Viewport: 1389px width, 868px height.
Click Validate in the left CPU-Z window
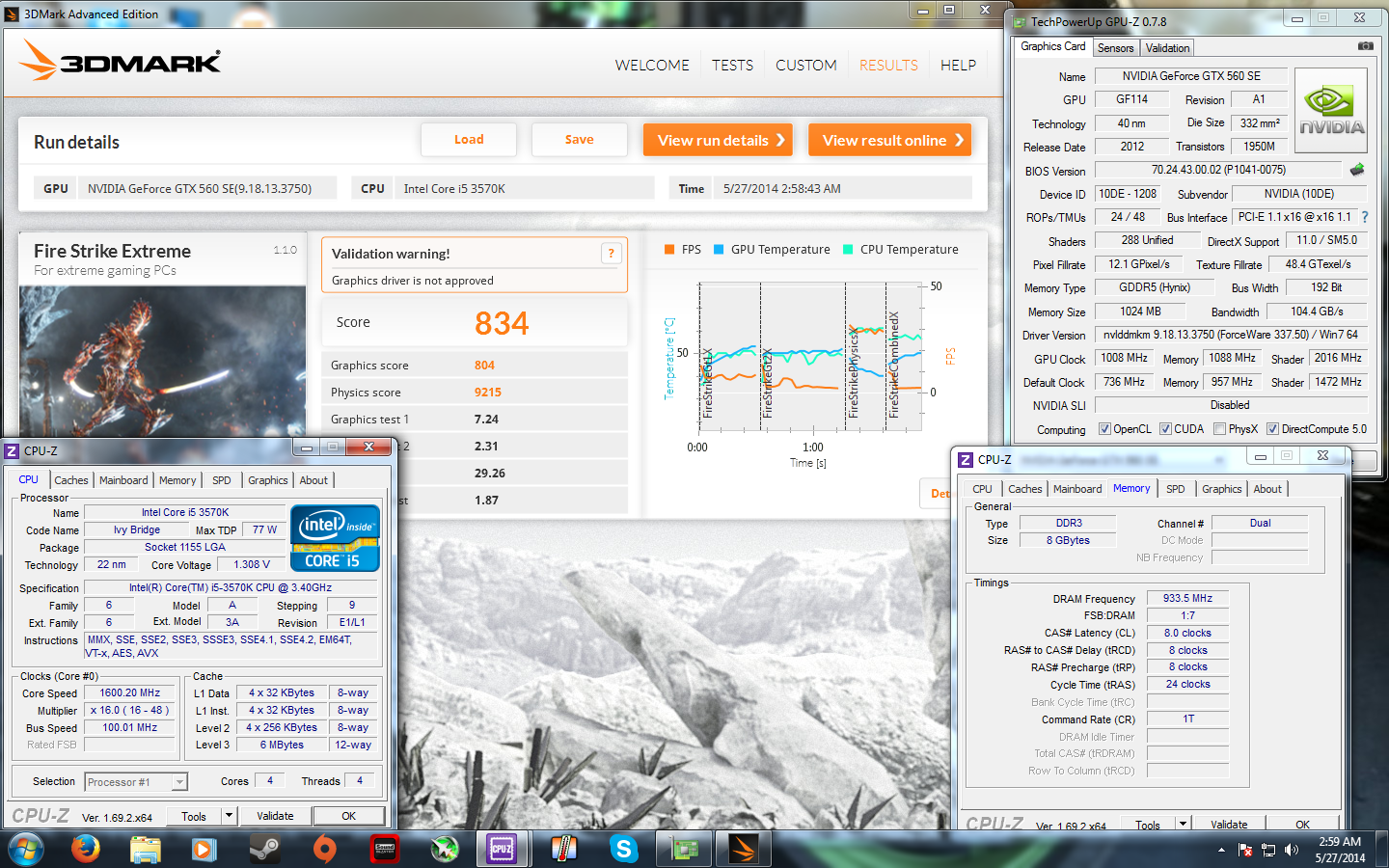point(275,816)
